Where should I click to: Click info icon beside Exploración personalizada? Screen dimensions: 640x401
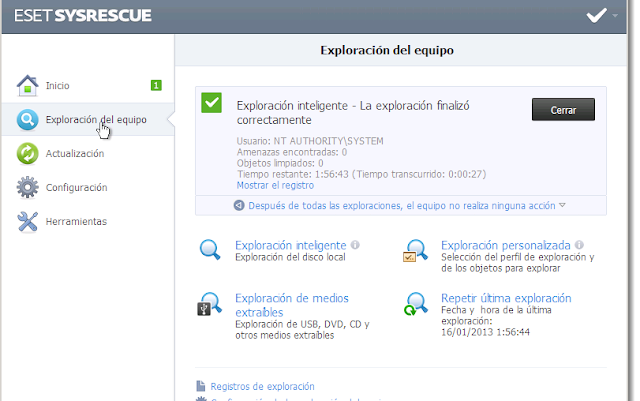click(x=579, y=245)
